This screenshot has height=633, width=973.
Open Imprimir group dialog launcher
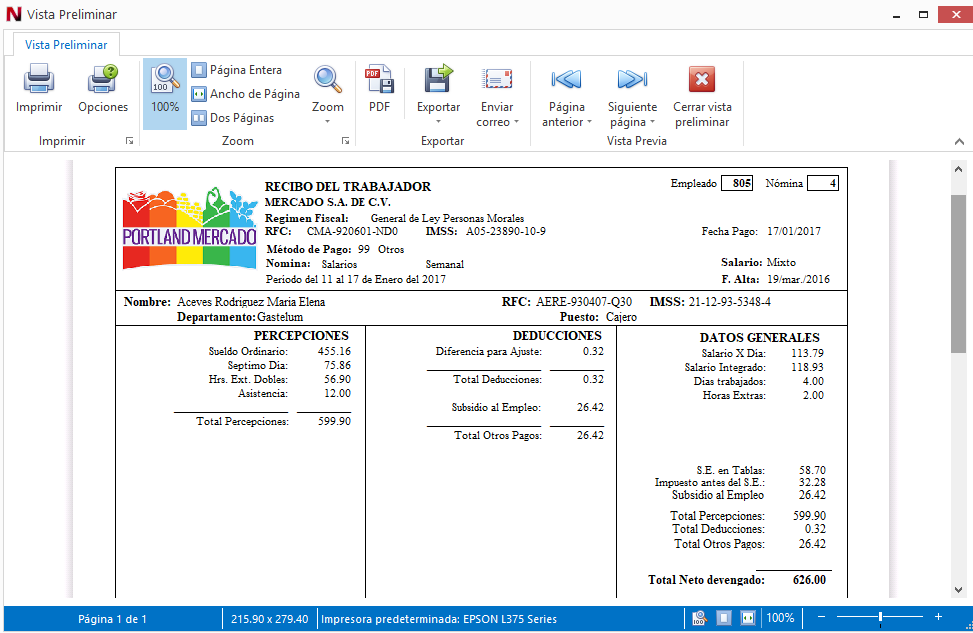coord(129,142)
